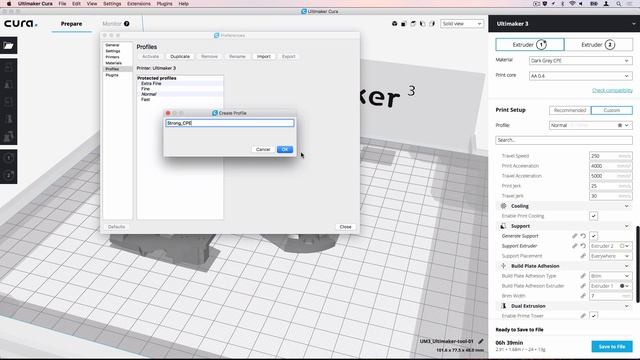
Task: Reset Generate Support with the revert arrow
Action: point(583,236)
